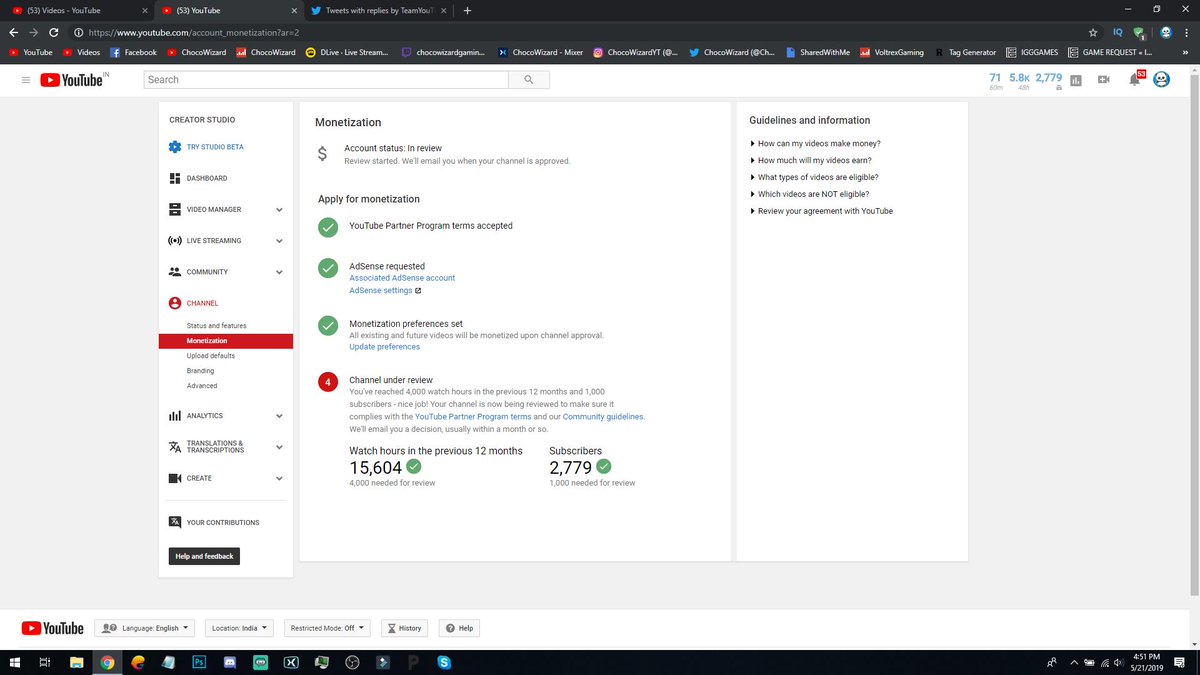The width and height of the screenshot is (1200, 675).
Task: Open the Windows Start menu
Action: (14, 662)
